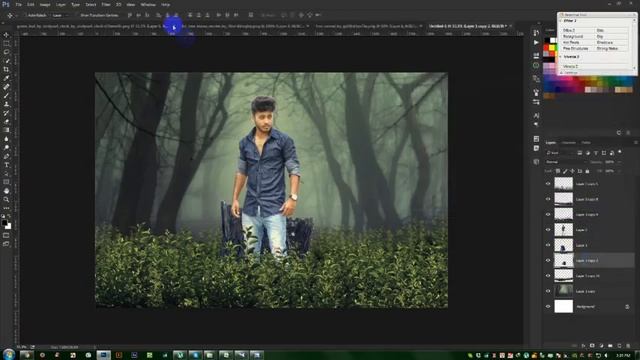
Task: Open the Auto-Select Layer dropdown
Action: (61, 15)
